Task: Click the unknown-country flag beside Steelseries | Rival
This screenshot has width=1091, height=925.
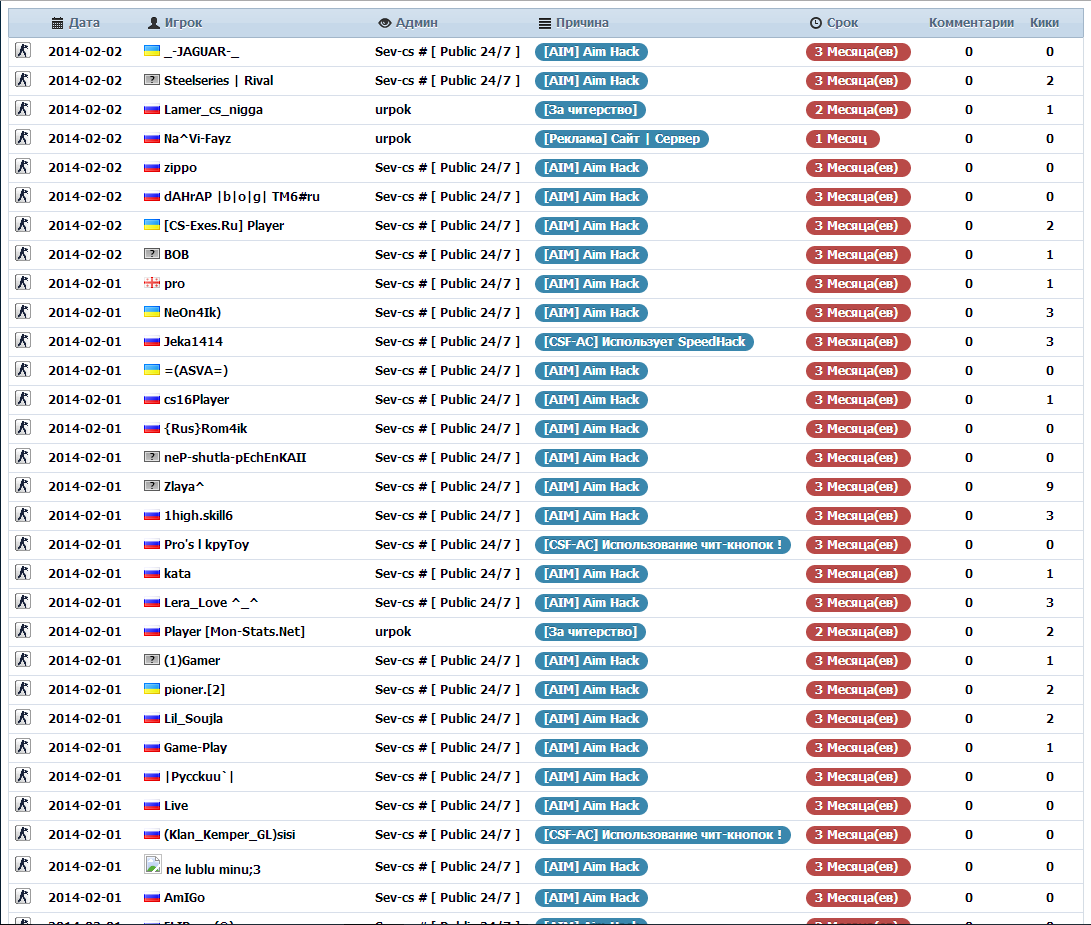Action: [x=152, y=80]
